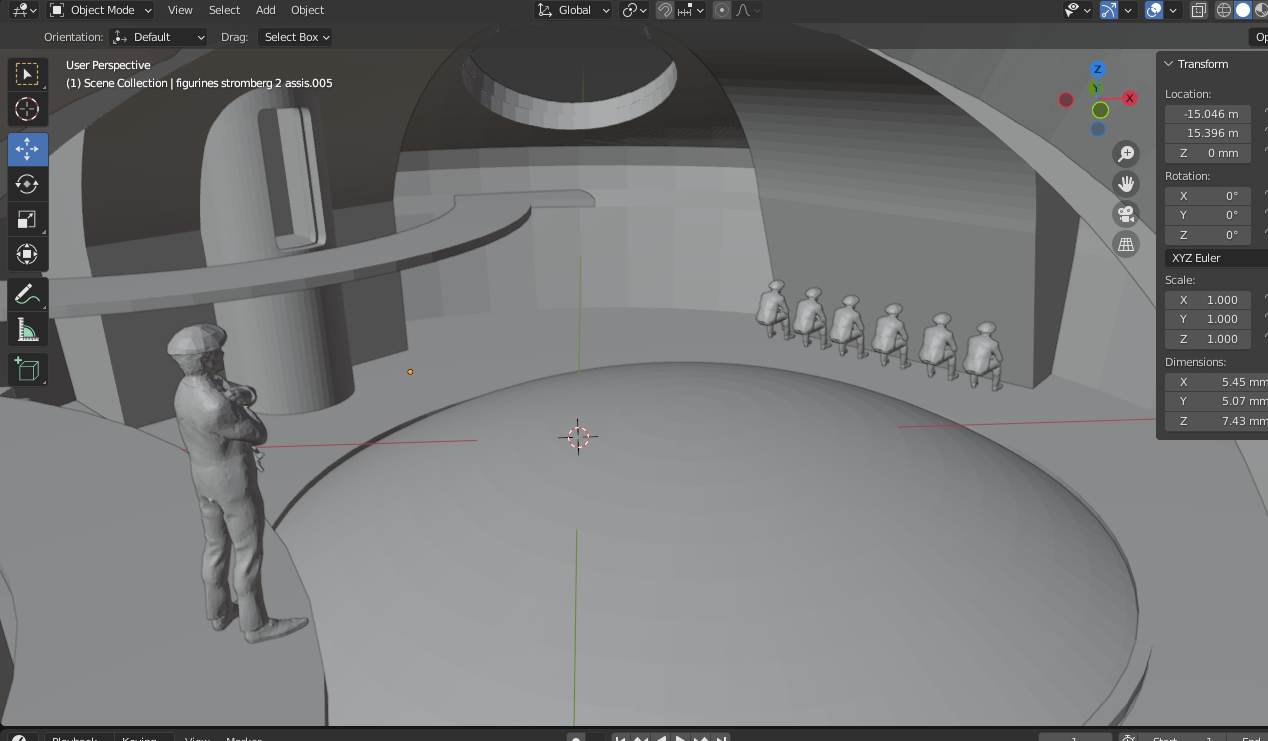Choose the Rotate tool

(x=27, y=184)
